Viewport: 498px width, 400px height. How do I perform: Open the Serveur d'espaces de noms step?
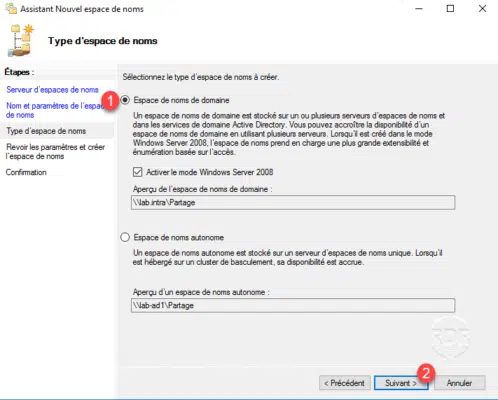[52, 90]
